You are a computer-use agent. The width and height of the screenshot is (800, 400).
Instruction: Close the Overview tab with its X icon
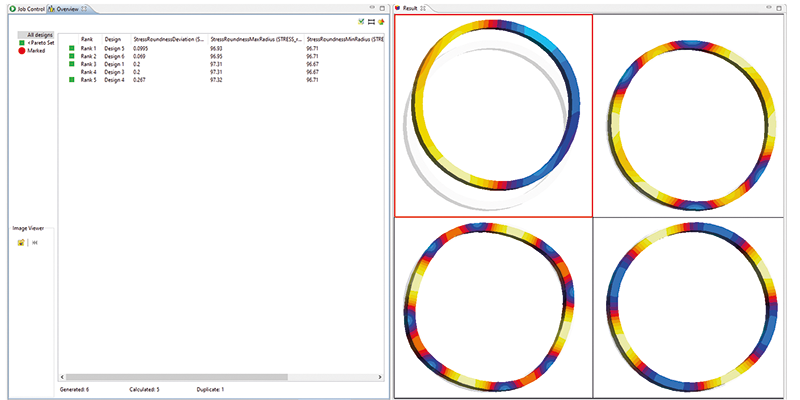coord(84,8)
